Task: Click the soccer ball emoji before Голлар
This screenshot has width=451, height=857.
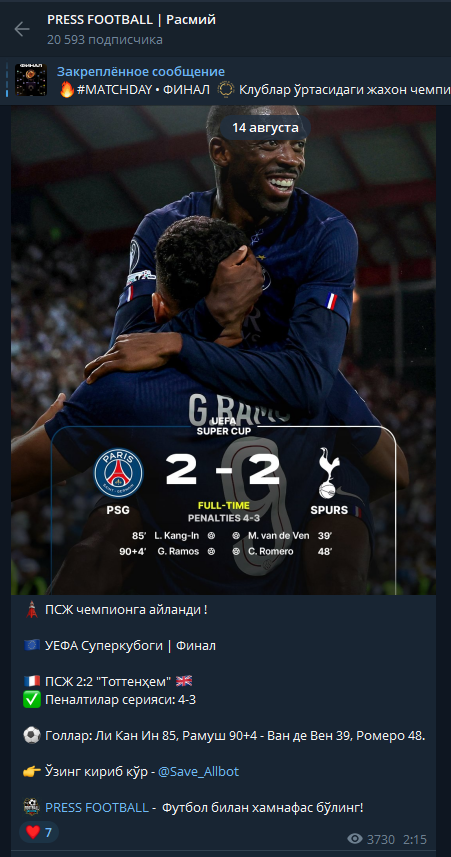Action: click(x=32, y=736)
